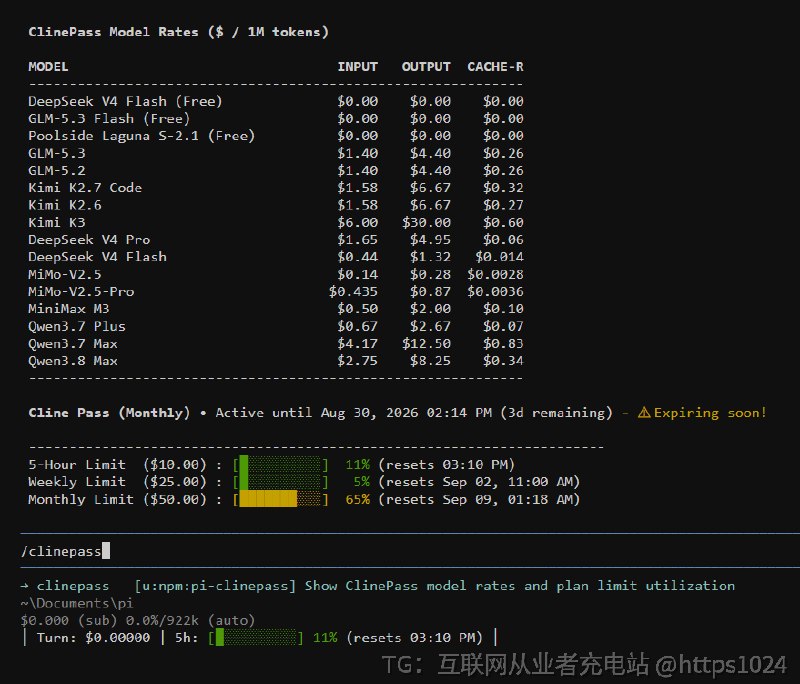Click MiMo-V2.5-Pro input price $0.435
This screenshot has height=684, width=800.
tap(354, 292)
